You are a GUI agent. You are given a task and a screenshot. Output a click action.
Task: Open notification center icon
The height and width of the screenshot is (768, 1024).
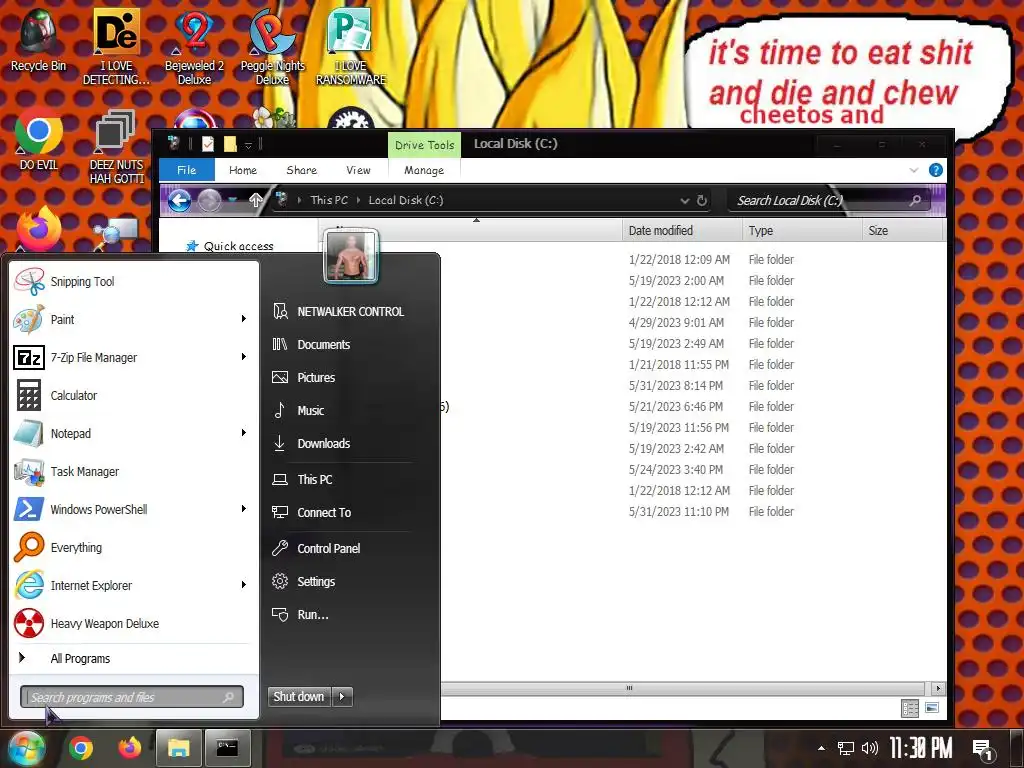983,749
